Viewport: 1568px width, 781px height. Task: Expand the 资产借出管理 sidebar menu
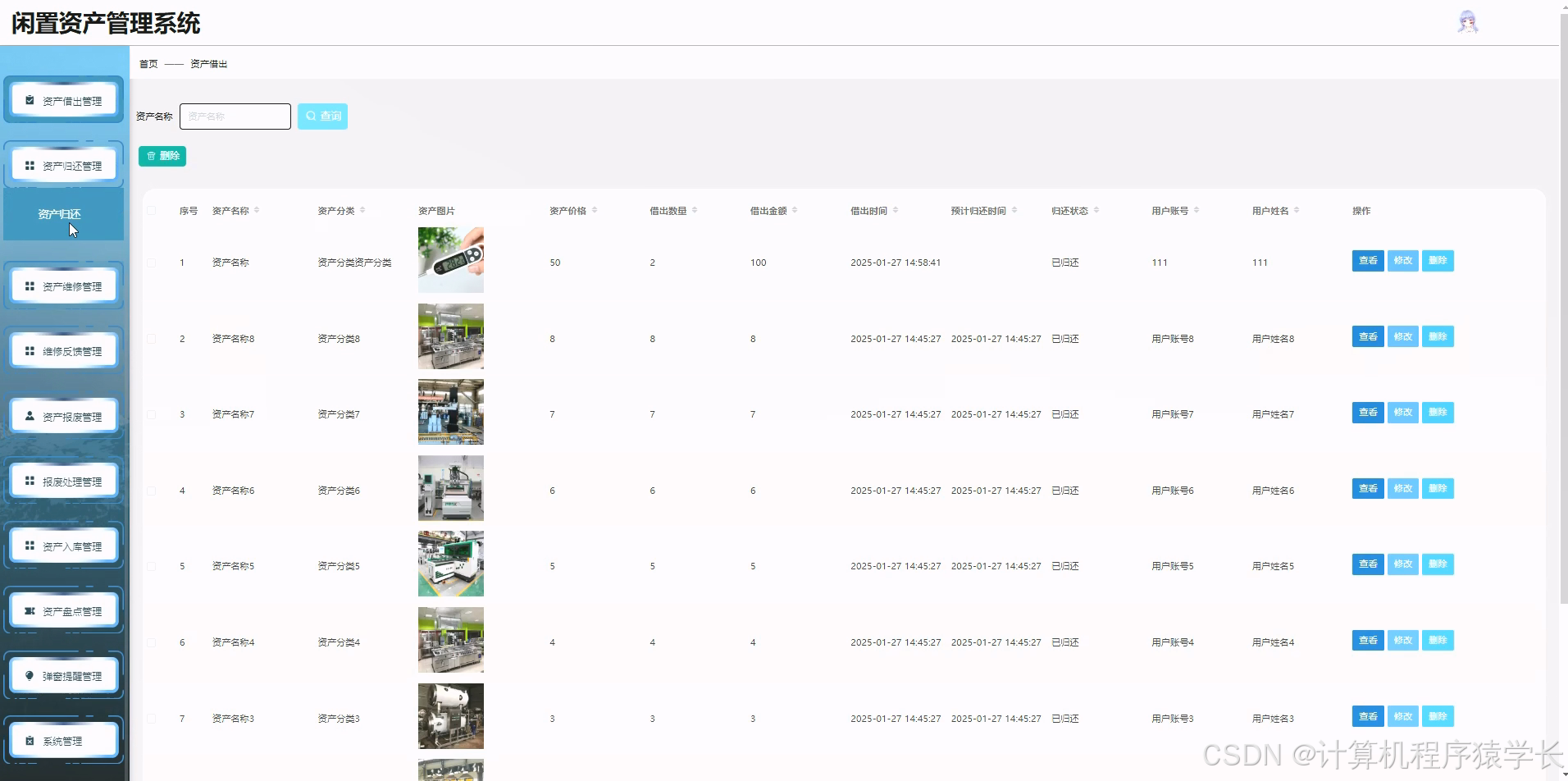pos(64,100)
